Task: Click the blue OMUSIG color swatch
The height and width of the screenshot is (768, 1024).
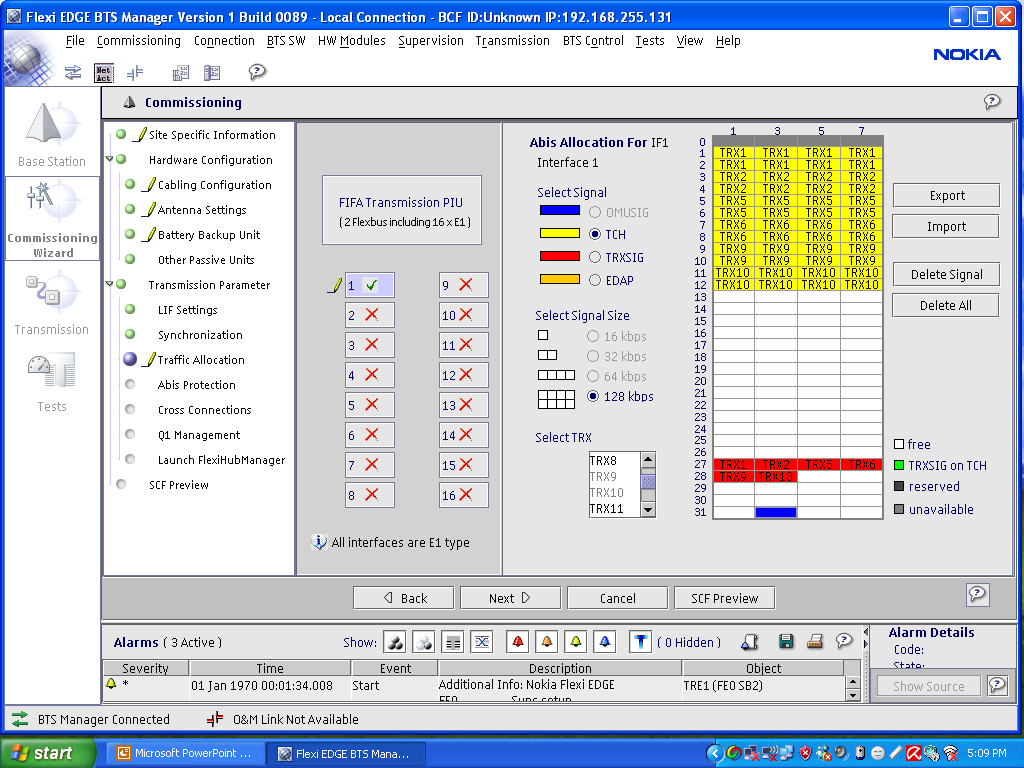Action: click(x=560, y=212)
